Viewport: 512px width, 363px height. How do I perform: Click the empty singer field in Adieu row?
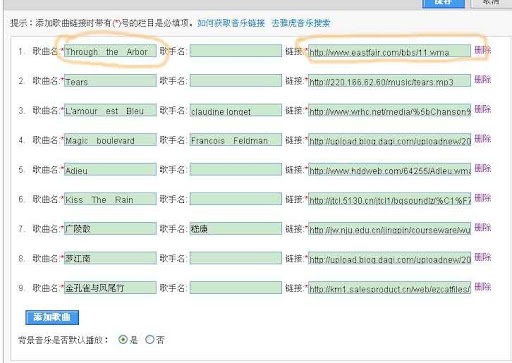(x=236, y=169)
